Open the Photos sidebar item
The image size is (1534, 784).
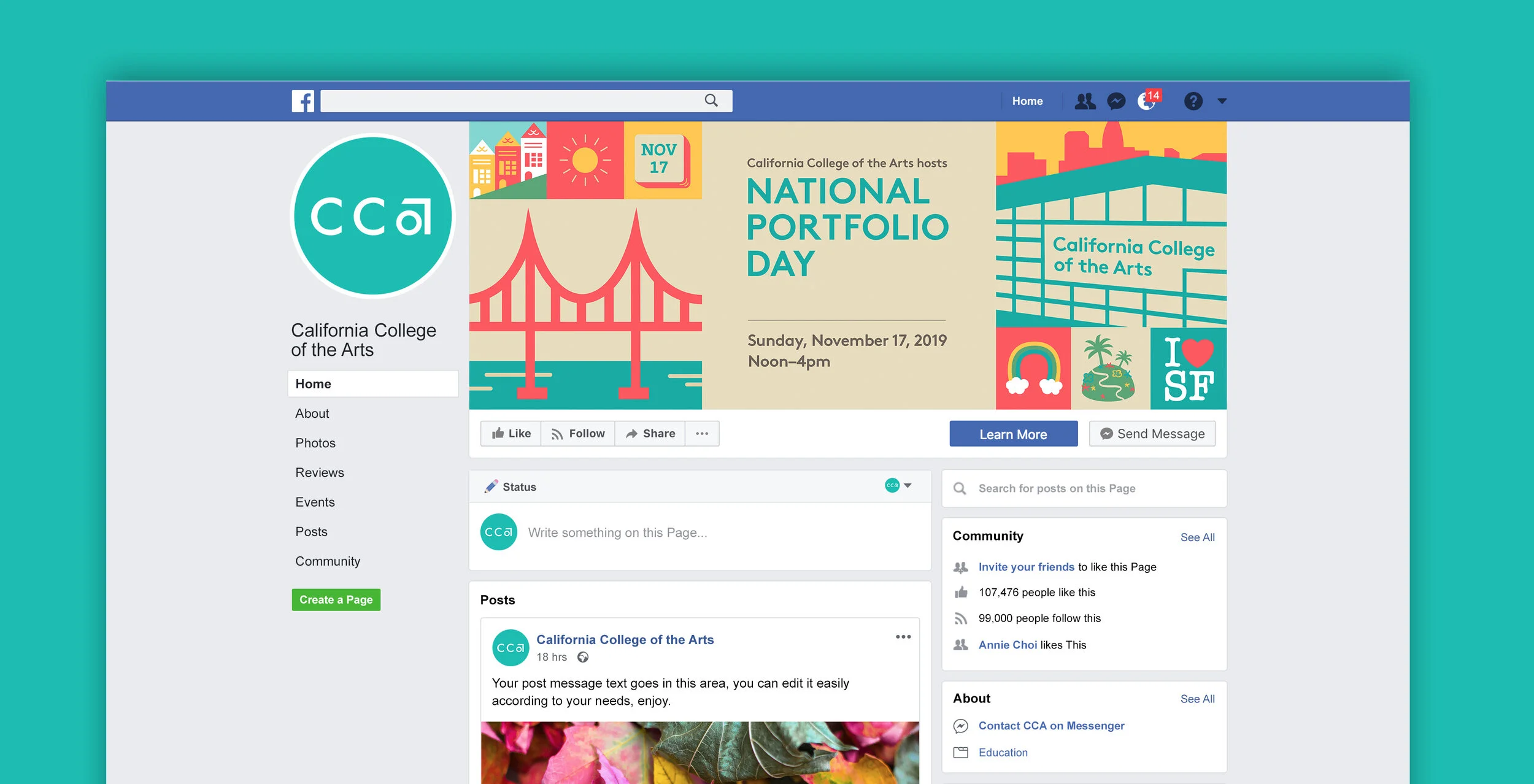pos(315,443)
